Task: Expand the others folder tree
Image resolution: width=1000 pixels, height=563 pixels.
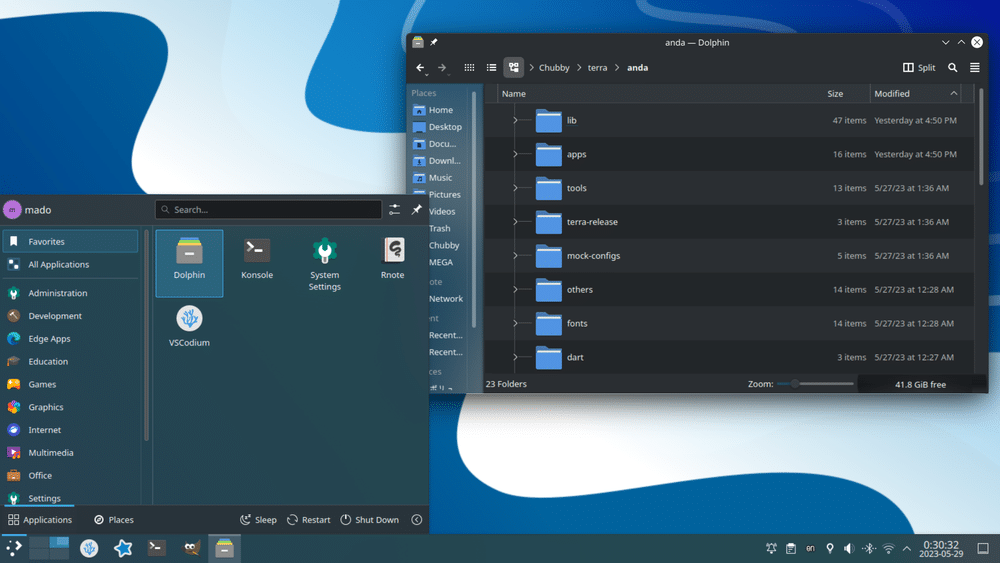Action: tap(515, 289)
